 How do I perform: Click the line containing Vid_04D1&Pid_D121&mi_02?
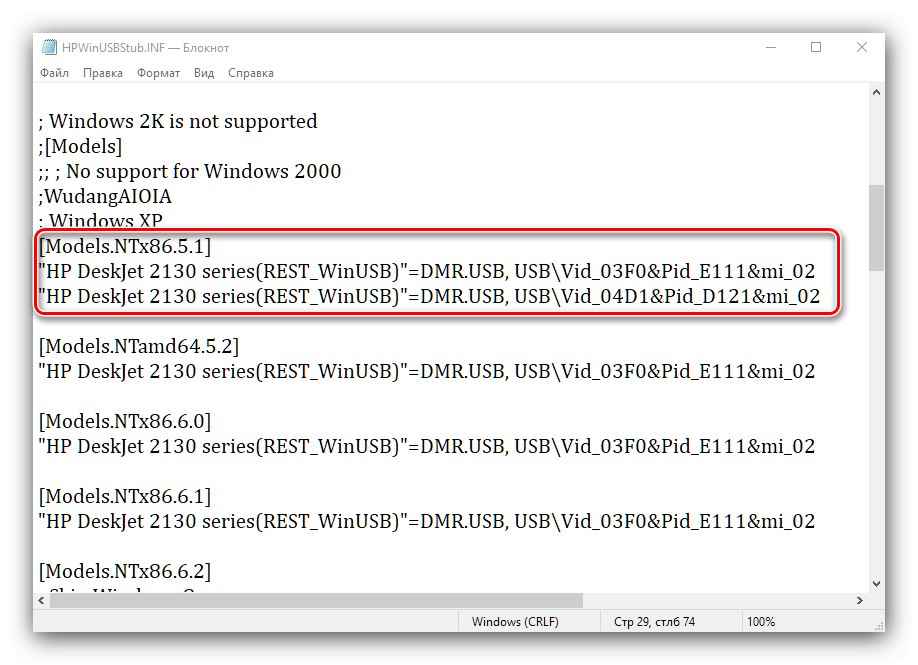point(429,297)
